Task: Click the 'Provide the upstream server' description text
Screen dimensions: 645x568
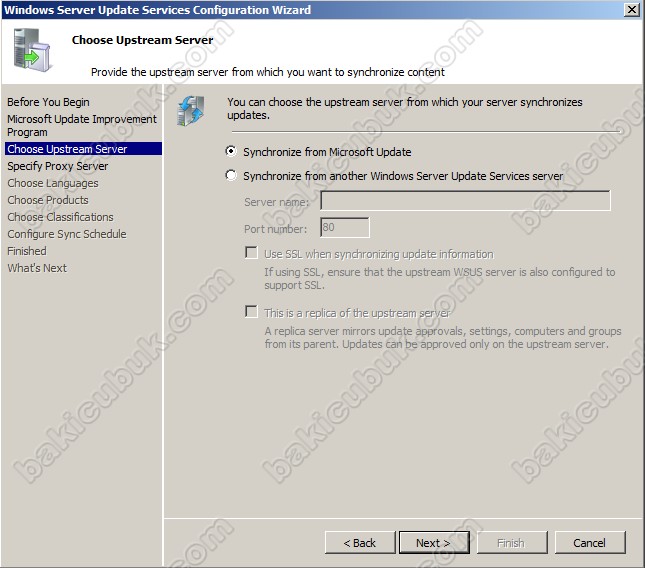Action: 268,72
